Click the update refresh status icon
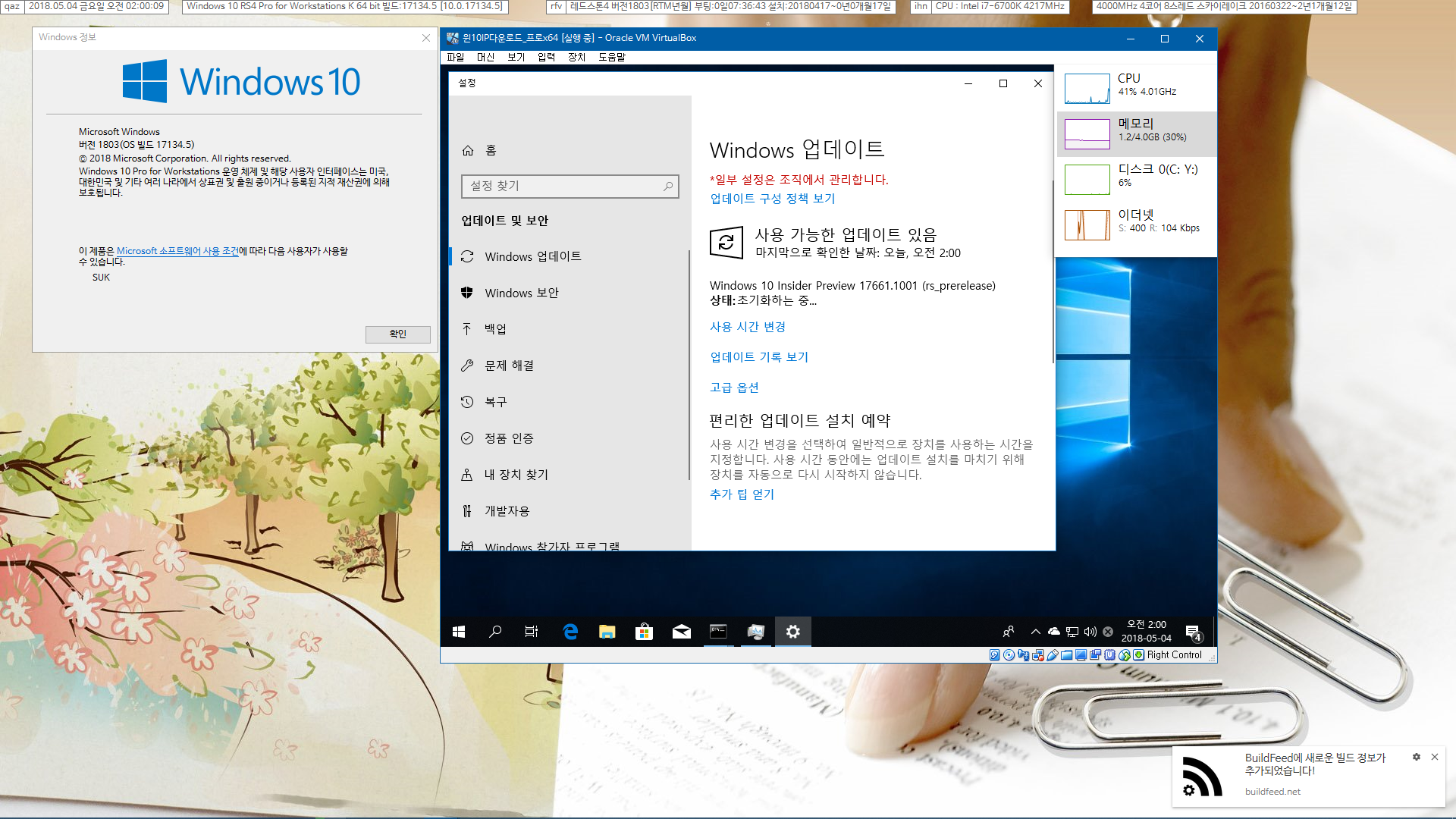 click(726, 243)
